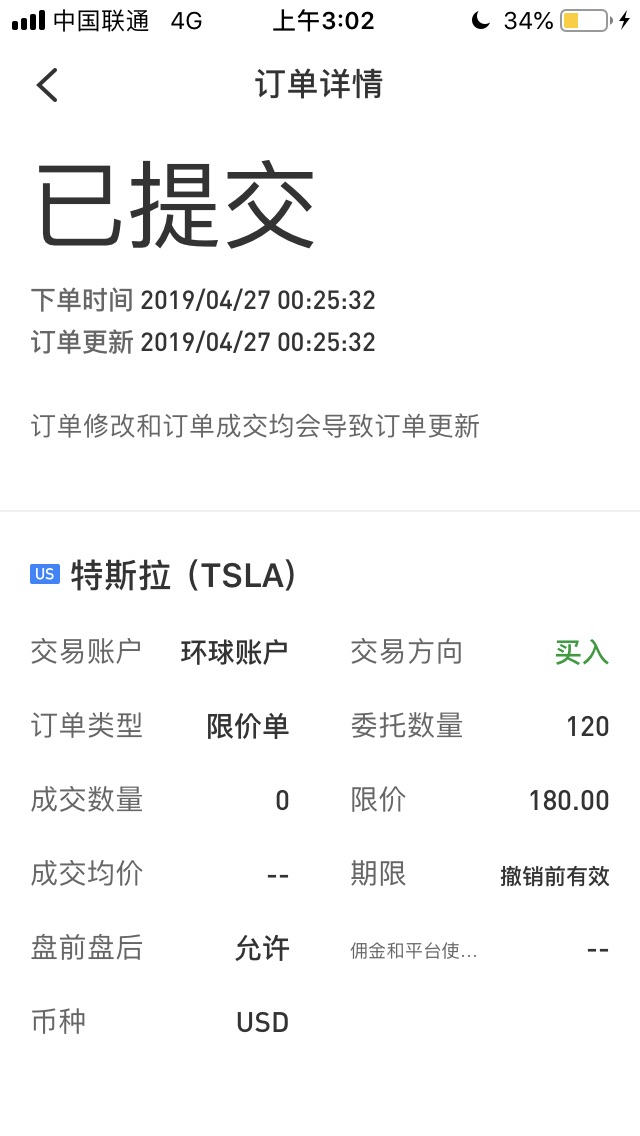This screenshot has width=640, height=1136.
Task: Tap the truncated 佣金和平台使… label
Action: click(413, 951)
